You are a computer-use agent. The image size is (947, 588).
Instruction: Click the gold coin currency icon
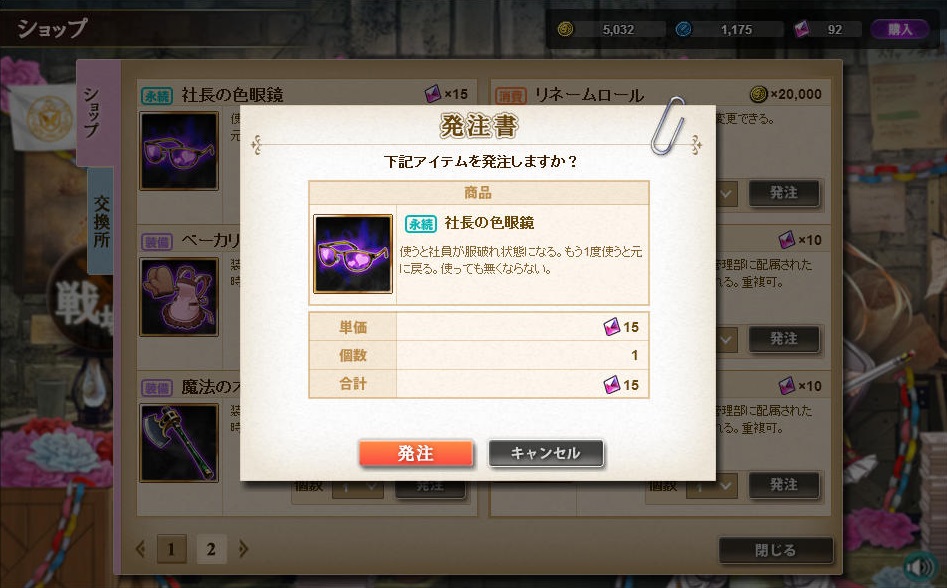[565, 29]
